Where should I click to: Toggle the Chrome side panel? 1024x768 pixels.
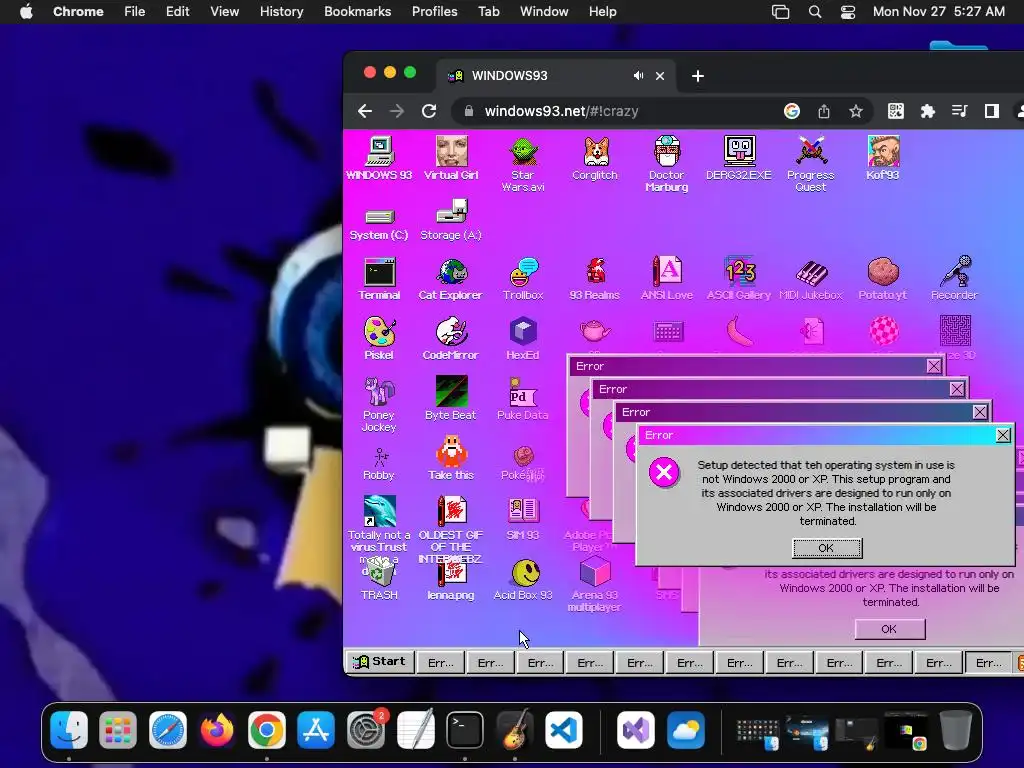tap(991, 112)
